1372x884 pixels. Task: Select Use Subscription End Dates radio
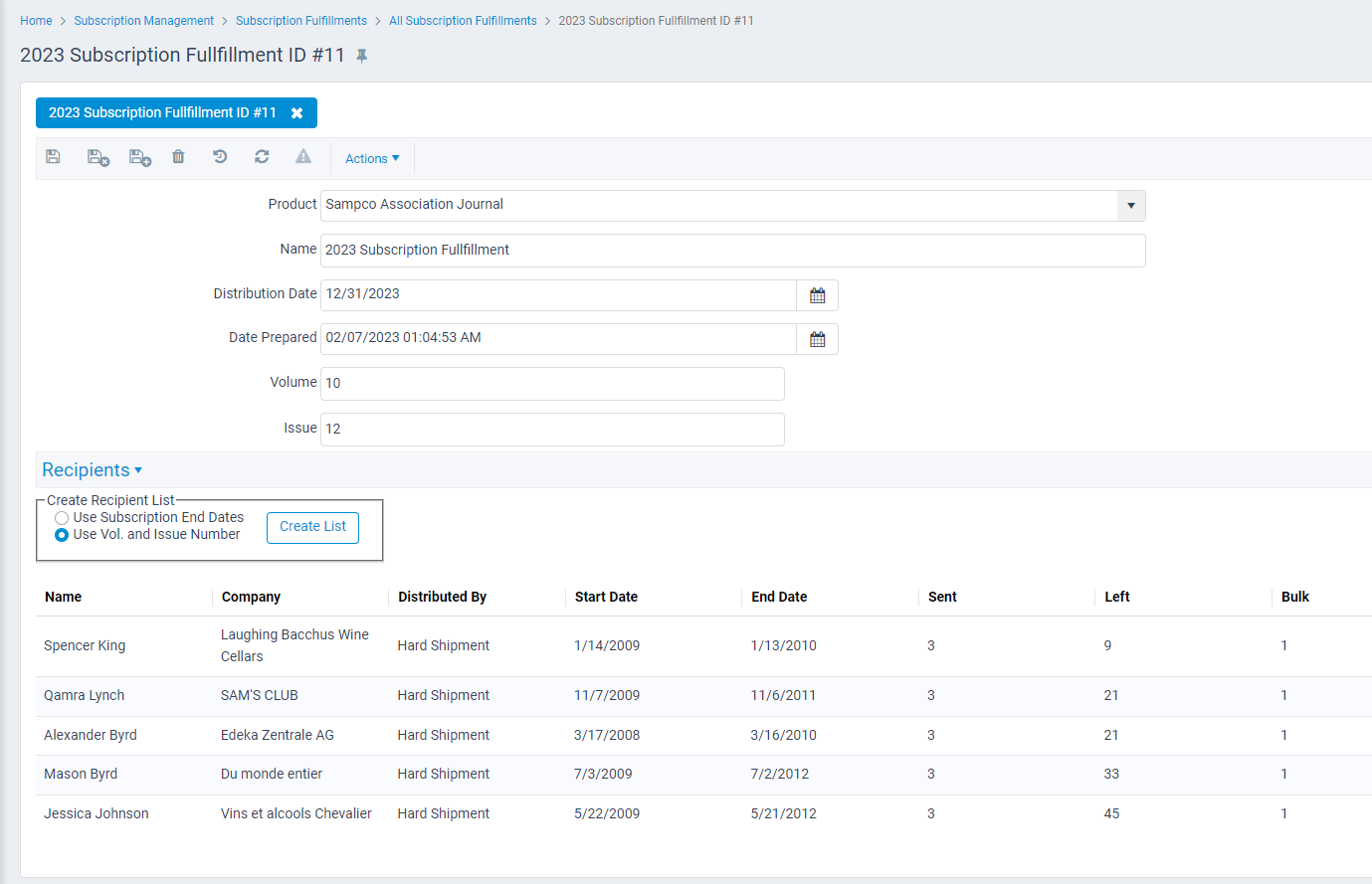pyautogui.click(x=62, y=518)
